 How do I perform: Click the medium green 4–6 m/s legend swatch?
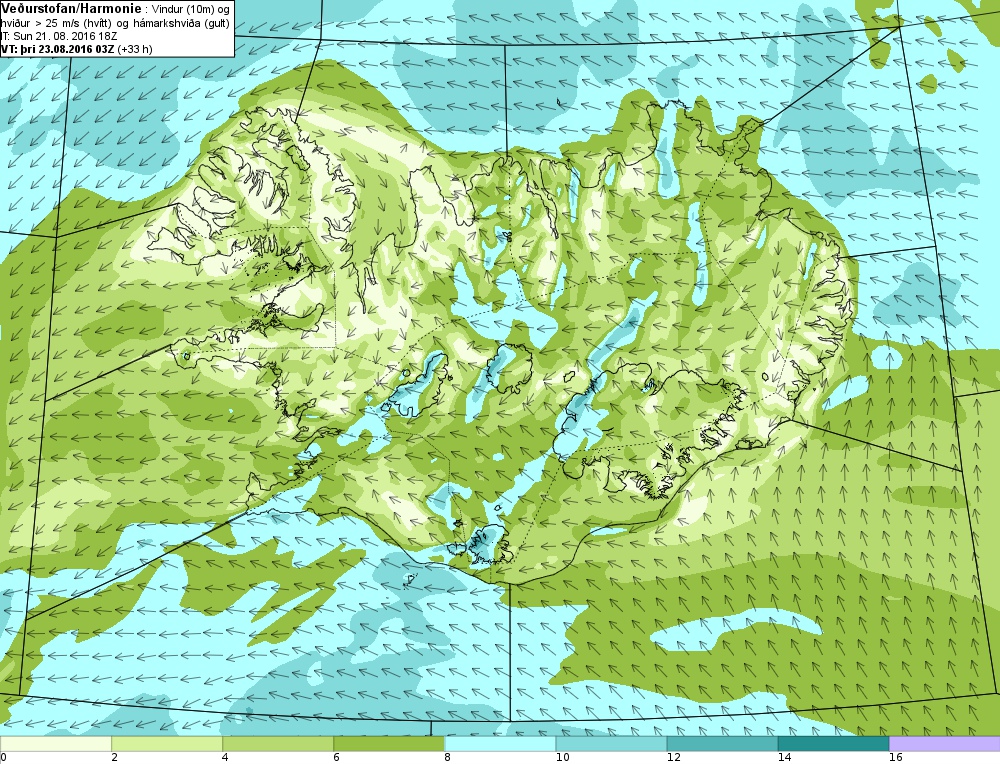278,744
